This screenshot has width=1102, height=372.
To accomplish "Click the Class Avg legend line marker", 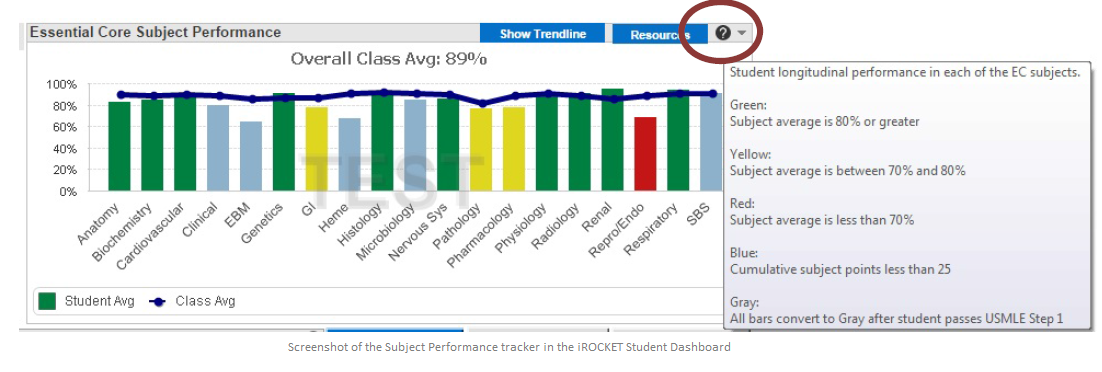I will [x=157, y=301].
